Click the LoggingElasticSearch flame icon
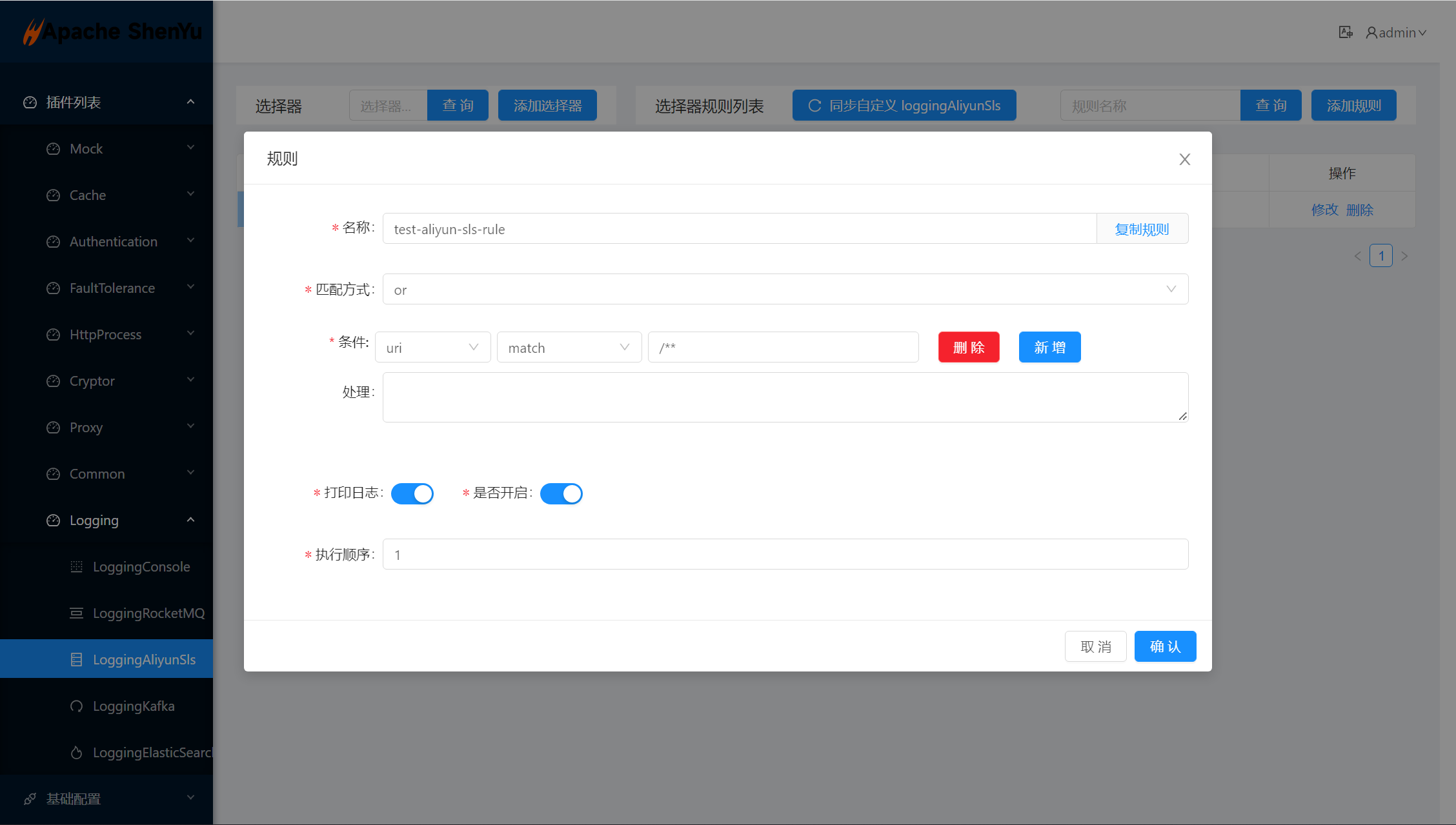This screenshot has width=1456, height=825. coord(76,753)
